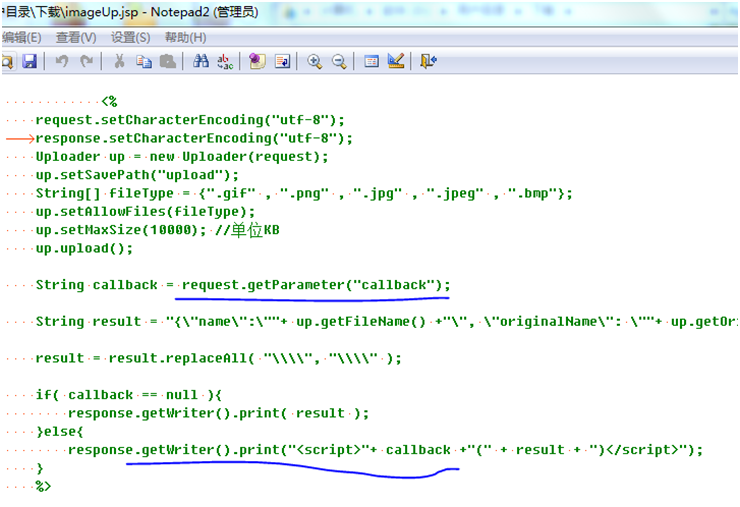
Task: Click the Redo arrow icon
Action: (86, 61)
